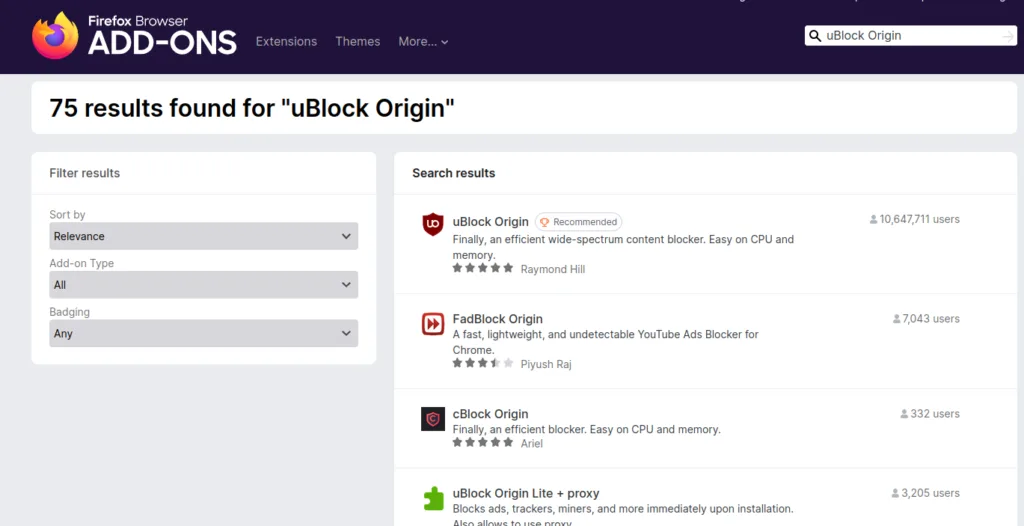Click the cBlock Origin icon
This screenshot has width=1024, height=526.
[x=432, y=419]
